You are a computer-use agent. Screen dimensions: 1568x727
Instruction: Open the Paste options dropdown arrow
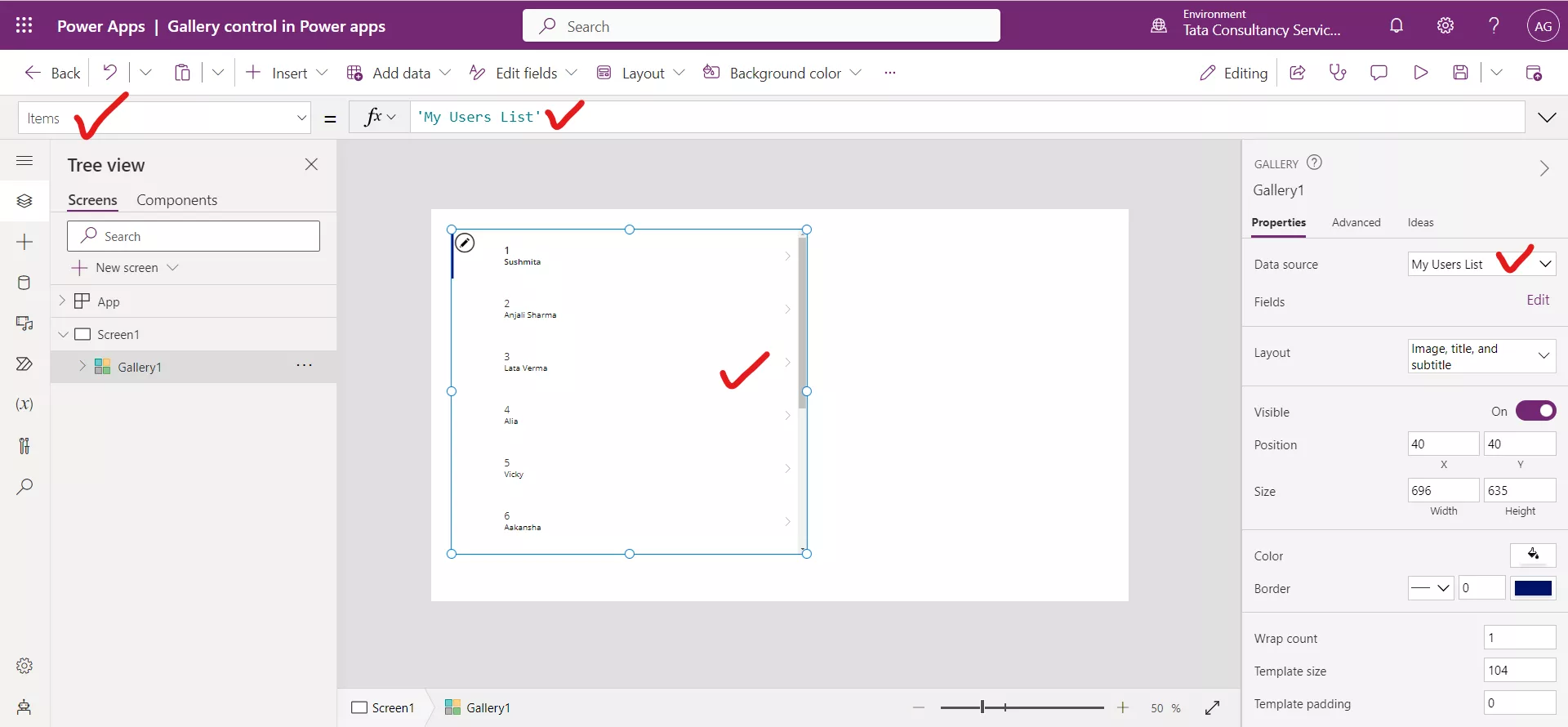tap(218, 73)
